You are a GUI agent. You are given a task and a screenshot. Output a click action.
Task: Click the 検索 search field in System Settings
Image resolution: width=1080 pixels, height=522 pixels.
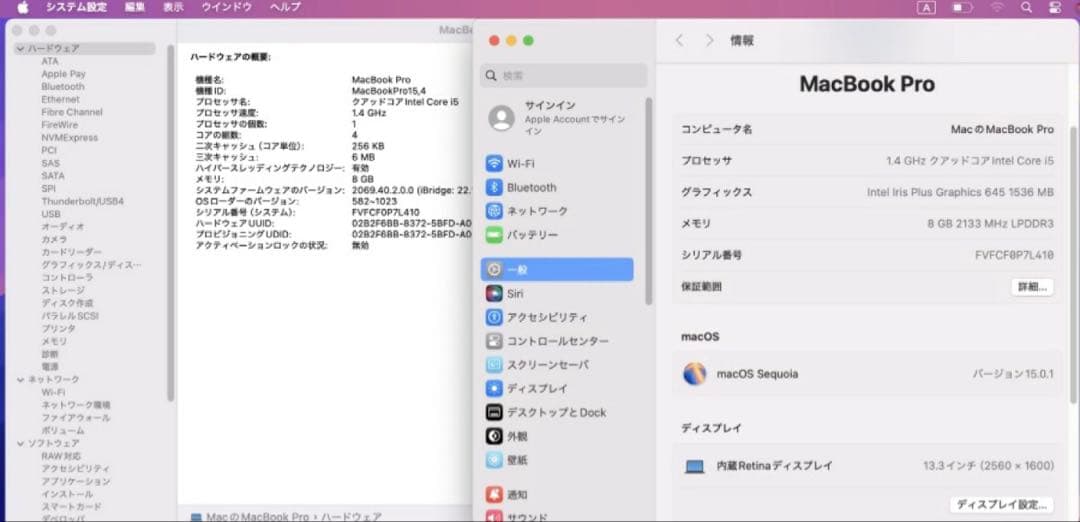point(563,76)
